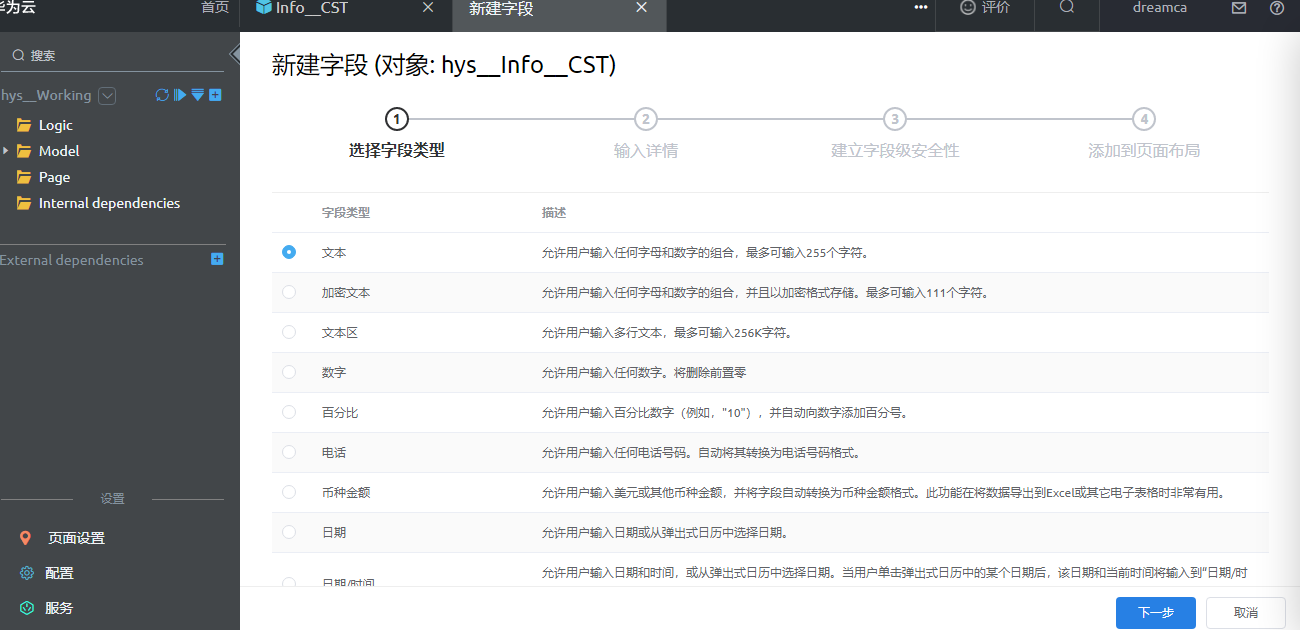The height and width of the screenshot is (630, 1300).
Task: Click the plus icon beside hys__Working
Action: pyautogui.click(x=215, y=95)
